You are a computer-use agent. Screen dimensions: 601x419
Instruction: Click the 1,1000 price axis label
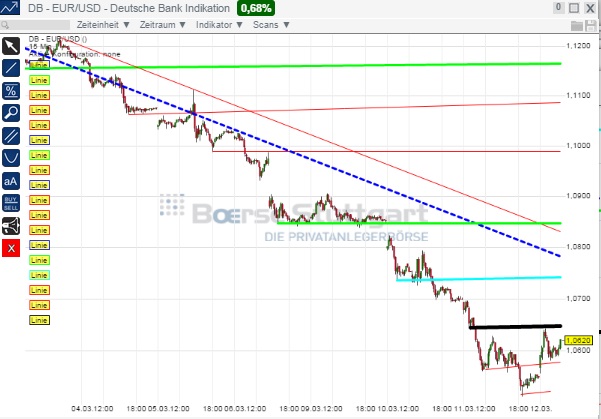tap(578, 146)
